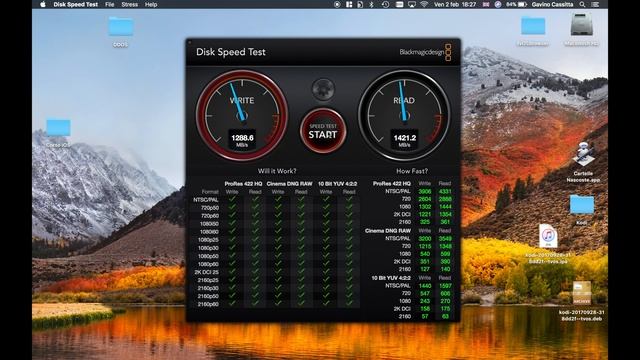Select the 1080p25 format row label

[x=209, y=240]
